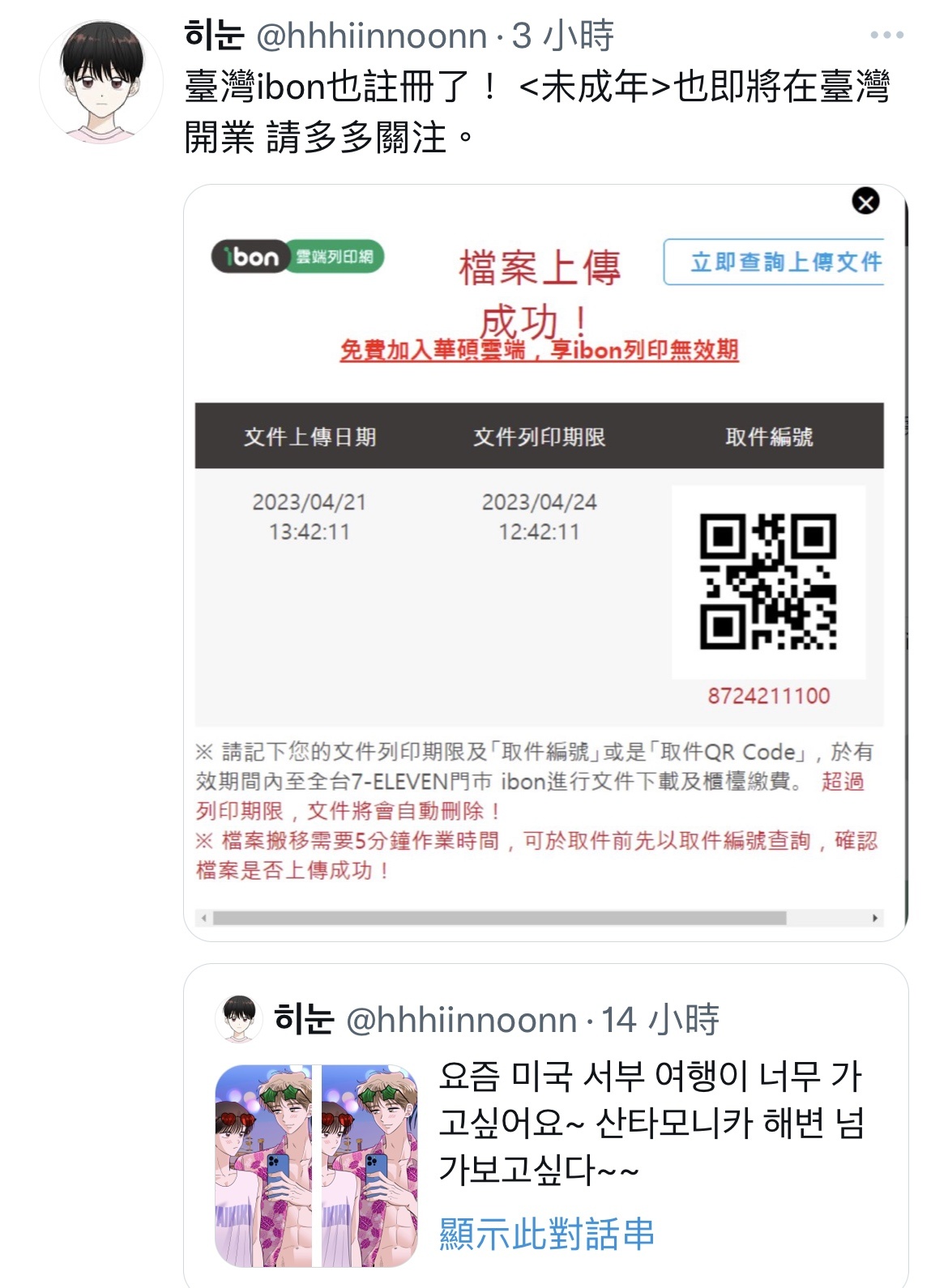Open the right illustration in quoted tweet

369,1166
